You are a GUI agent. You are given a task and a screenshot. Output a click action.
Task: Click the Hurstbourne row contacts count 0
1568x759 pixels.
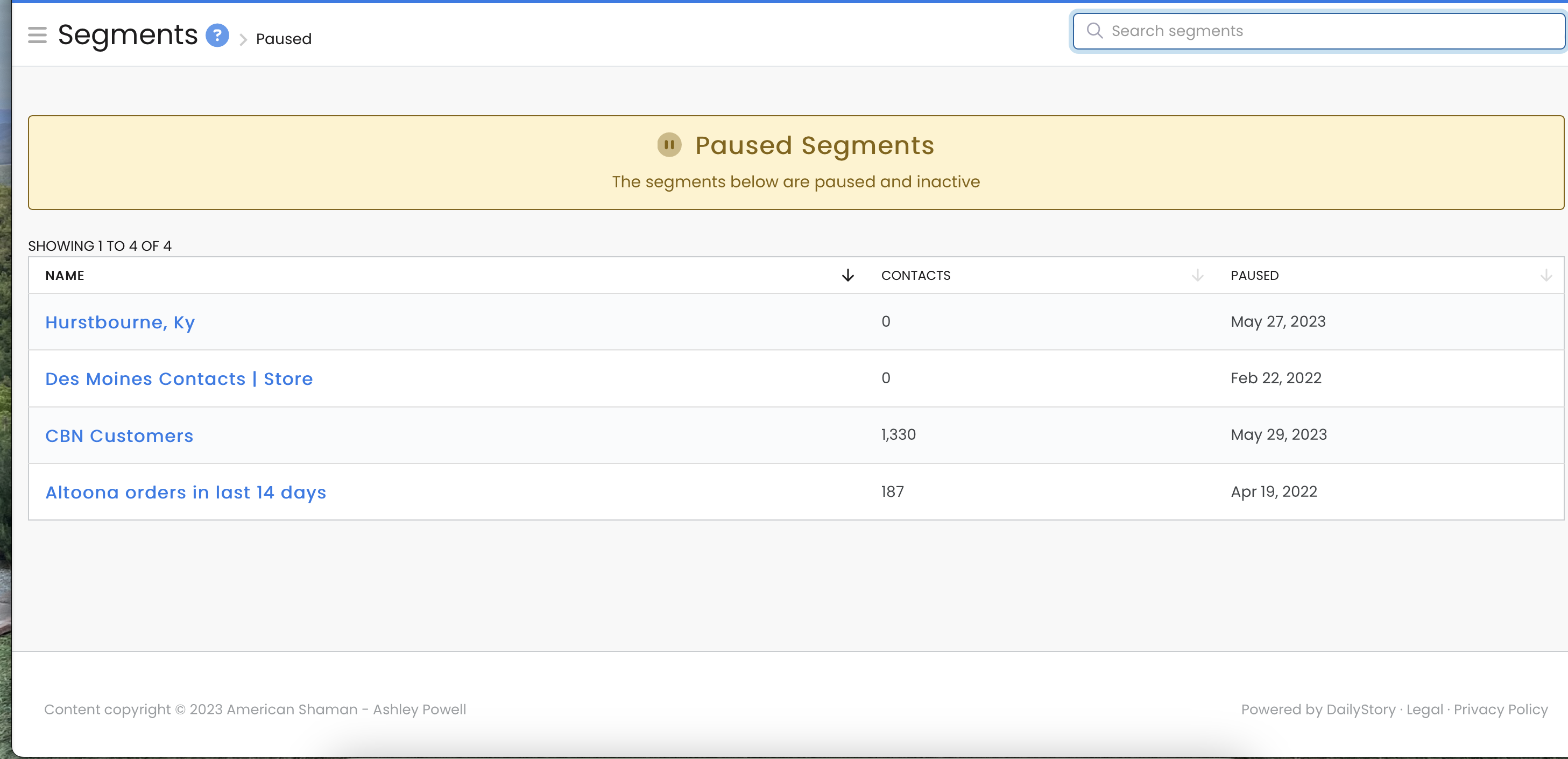[x=886, y=321]
